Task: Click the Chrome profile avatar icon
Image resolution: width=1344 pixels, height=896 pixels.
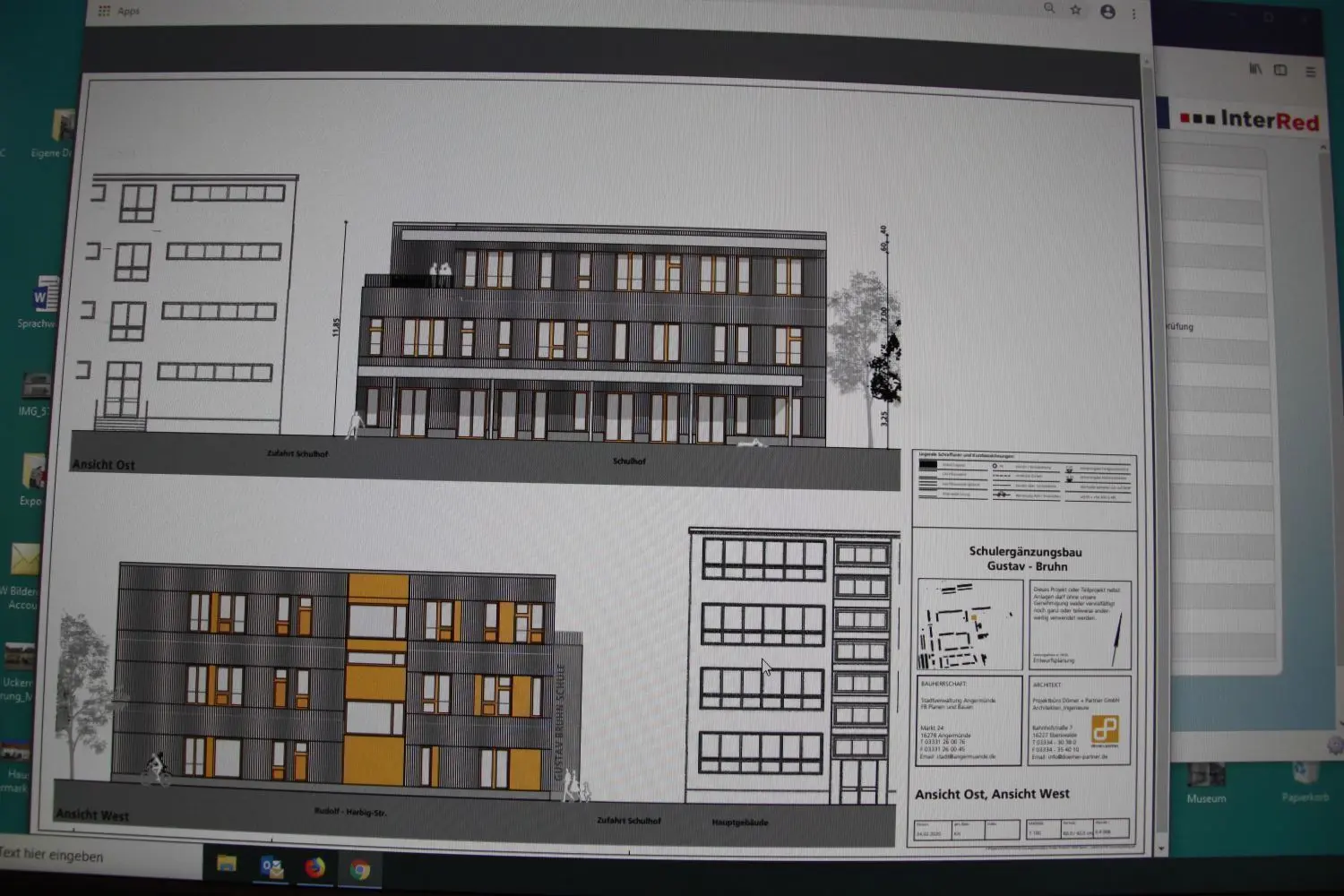Action: (1107, 12)
